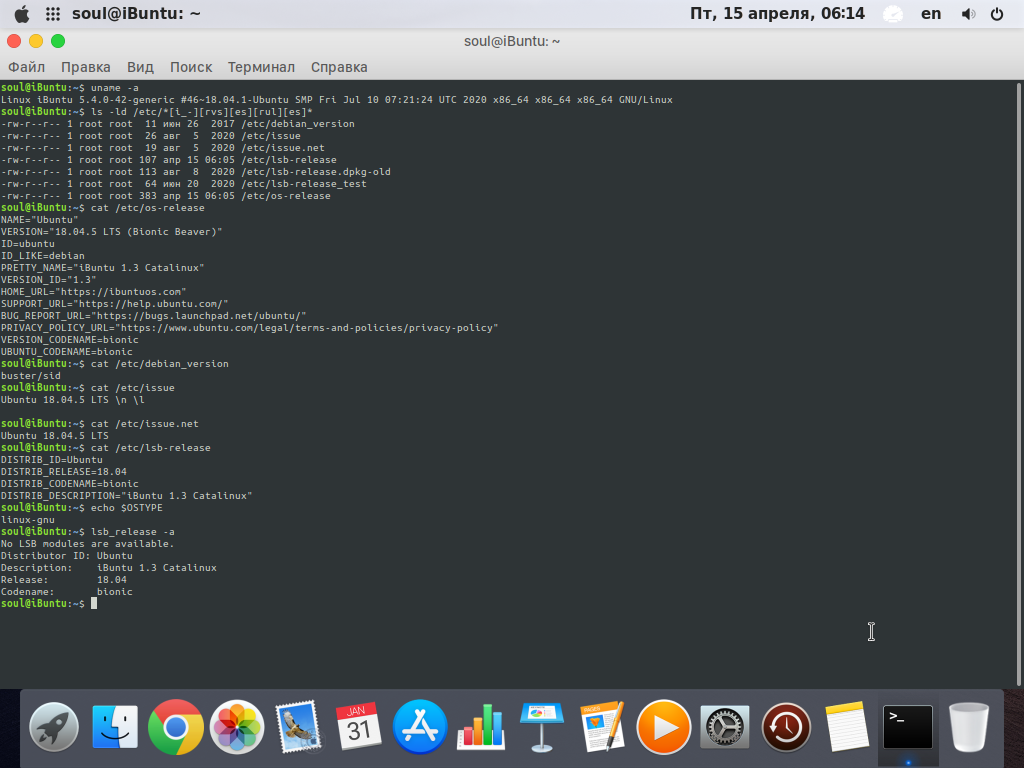Open the Photos app in dock
The height and width of the screenshot is (768, 1024).
[x=237, y=727]
